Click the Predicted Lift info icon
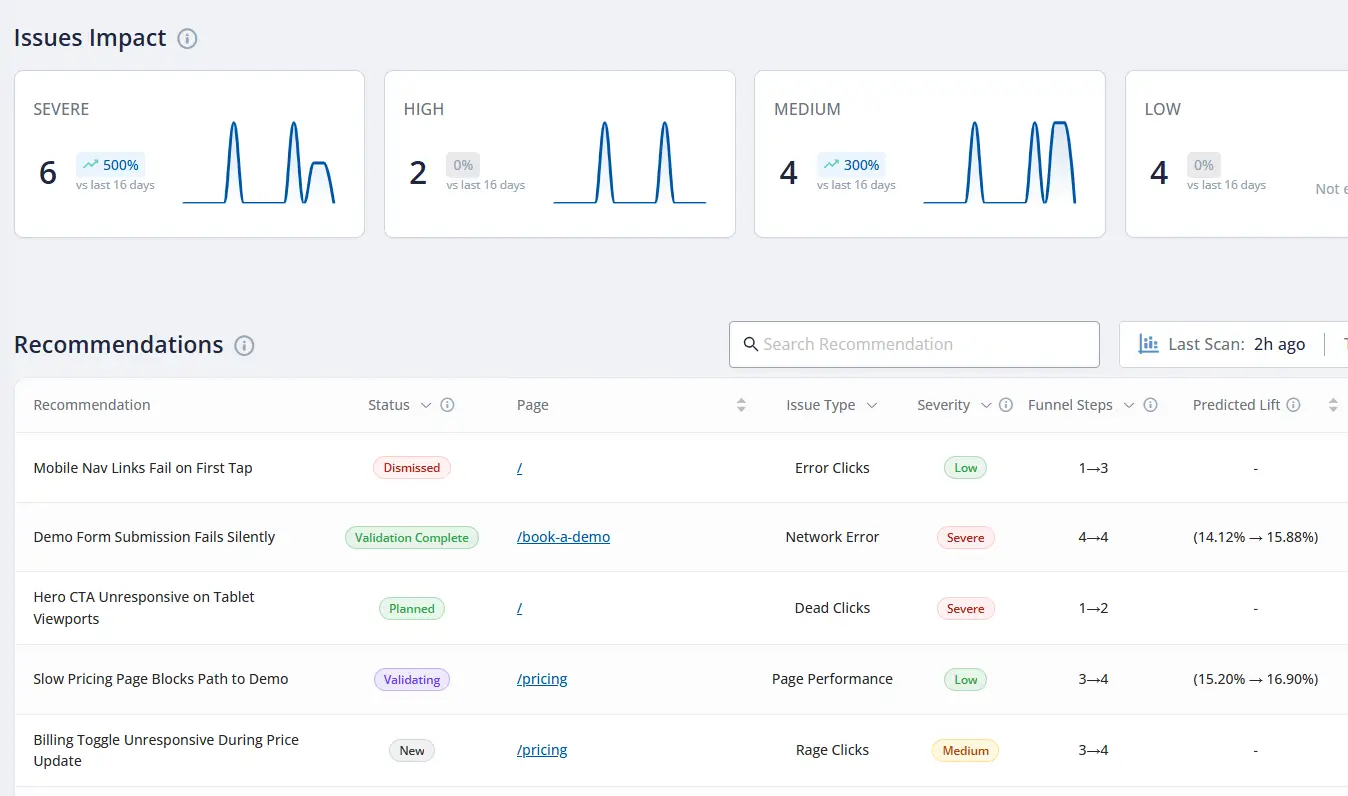The image size is (1348, 796). [x=1293, y=405]
